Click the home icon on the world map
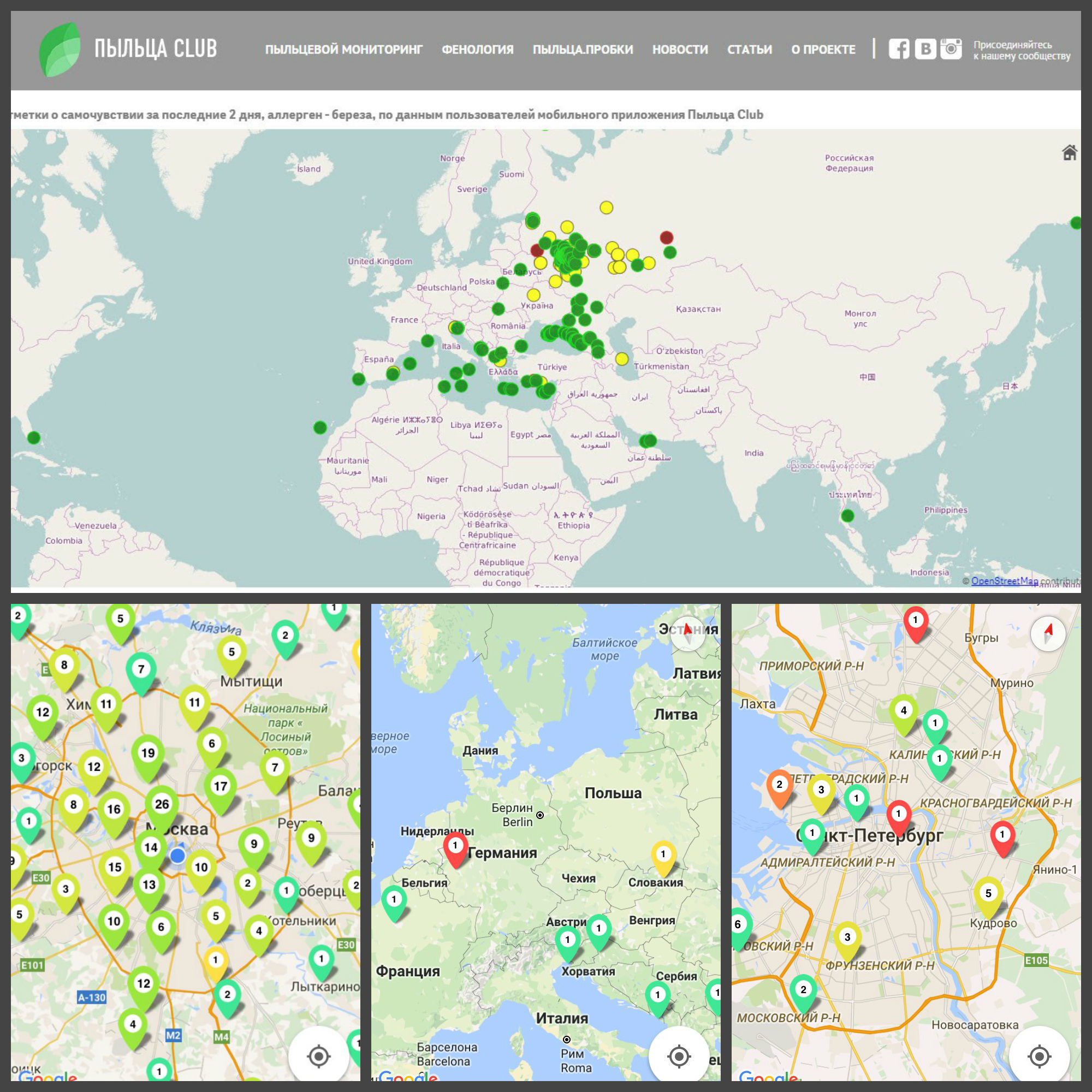This screenshot has width=1092, height=1092. pyautogui.click(x=1070, y=153)
